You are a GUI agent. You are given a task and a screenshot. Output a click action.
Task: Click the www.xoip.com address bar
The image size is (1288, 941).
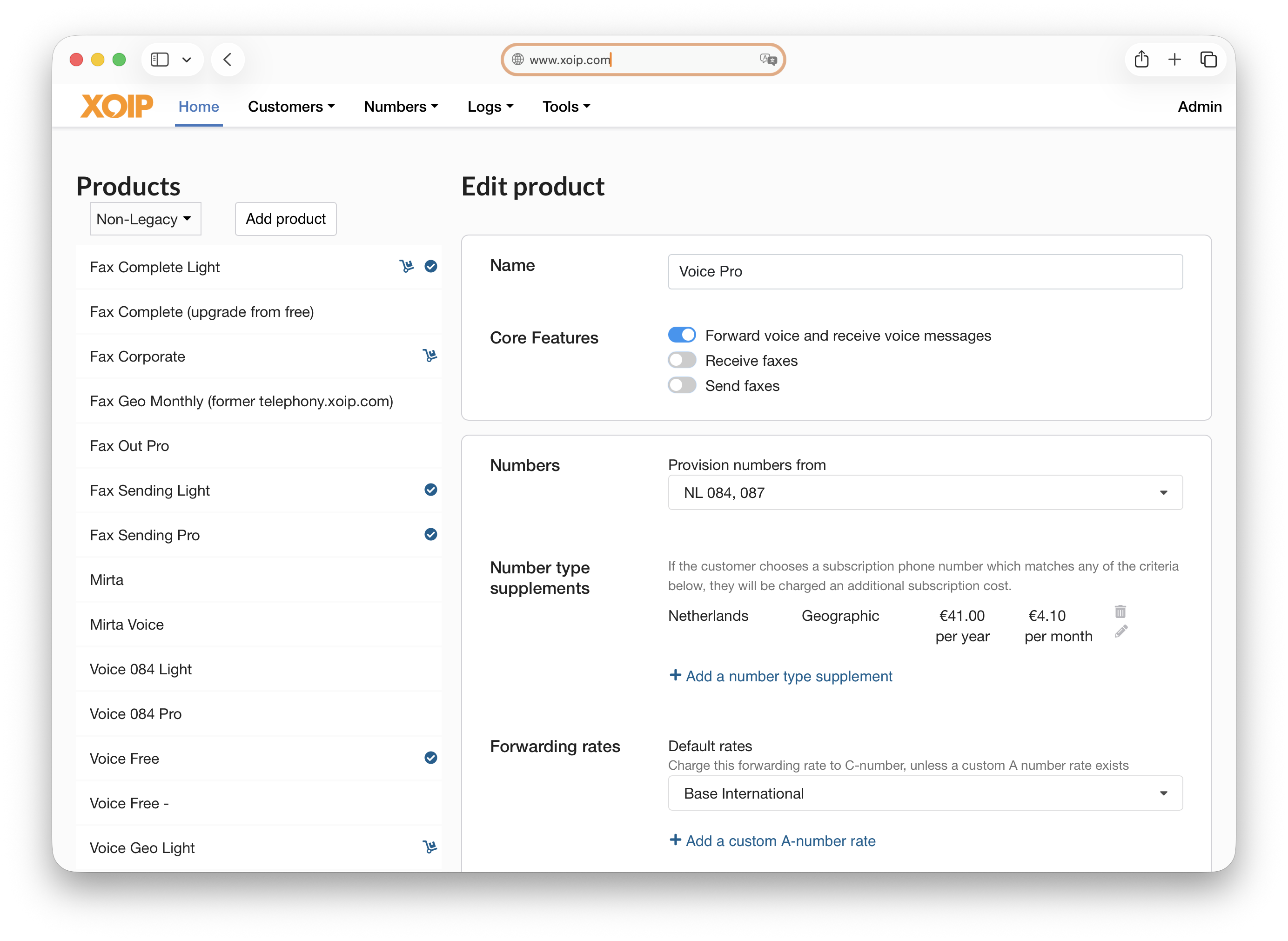click(x=643, y=59)
